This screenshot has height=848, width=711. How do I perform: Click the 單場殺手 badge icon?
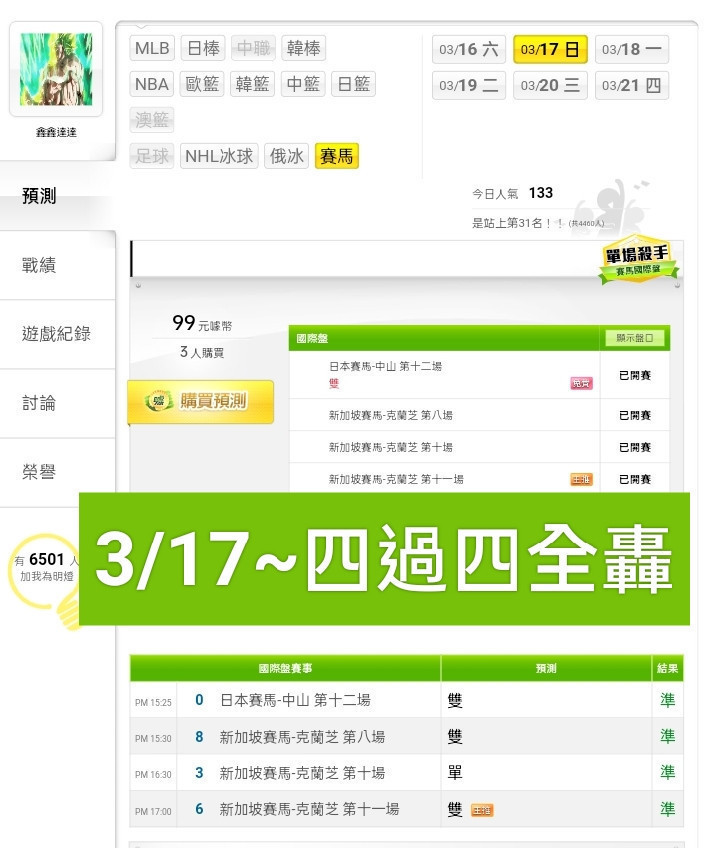pyautogui.click(x=639, y=260)
